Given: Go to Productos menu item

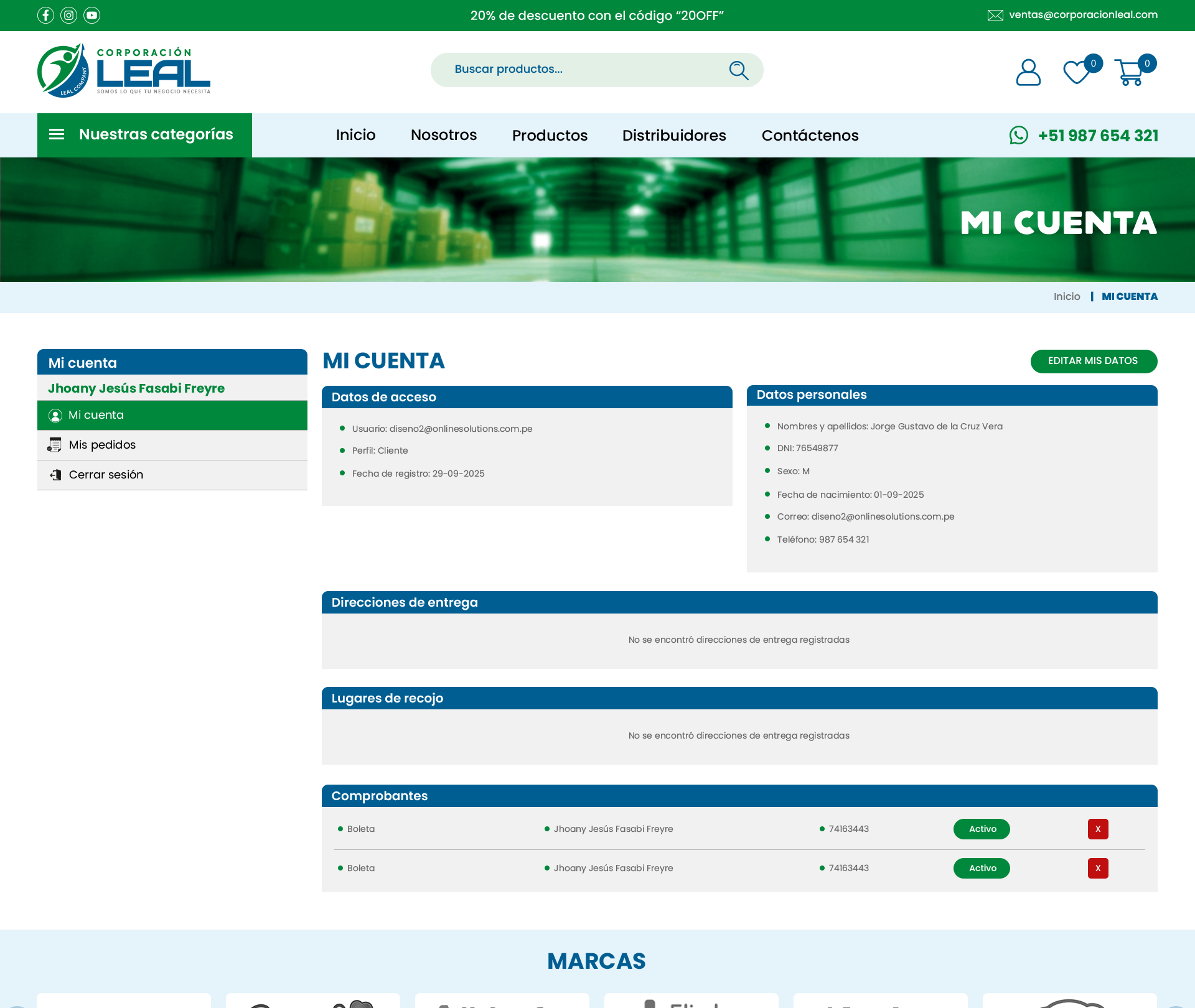Looking at the screenshot, I should point(550,135).
